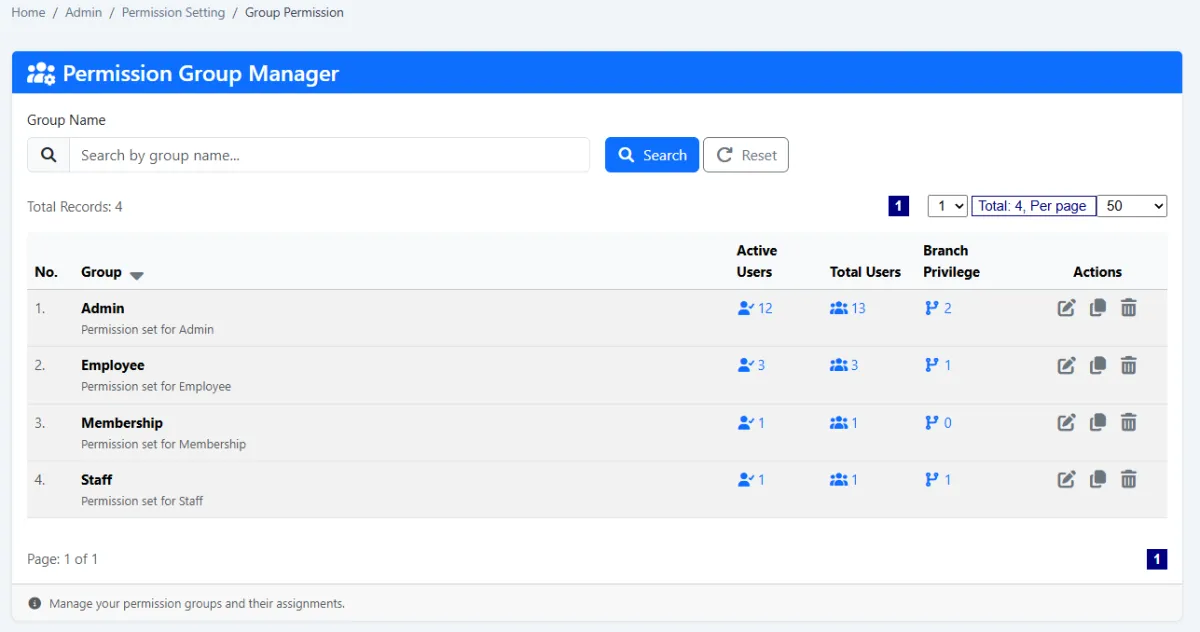Delete the Staff permission group
The width and height of the screenshot is (1200, 632).
tap(1129, 480)
